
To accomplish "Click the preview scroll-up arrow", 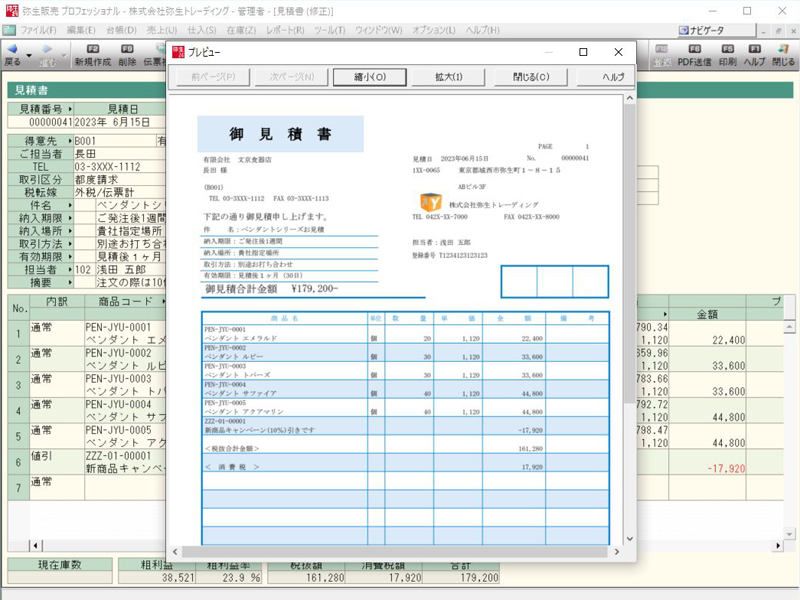I will click(x=630, y=98).
